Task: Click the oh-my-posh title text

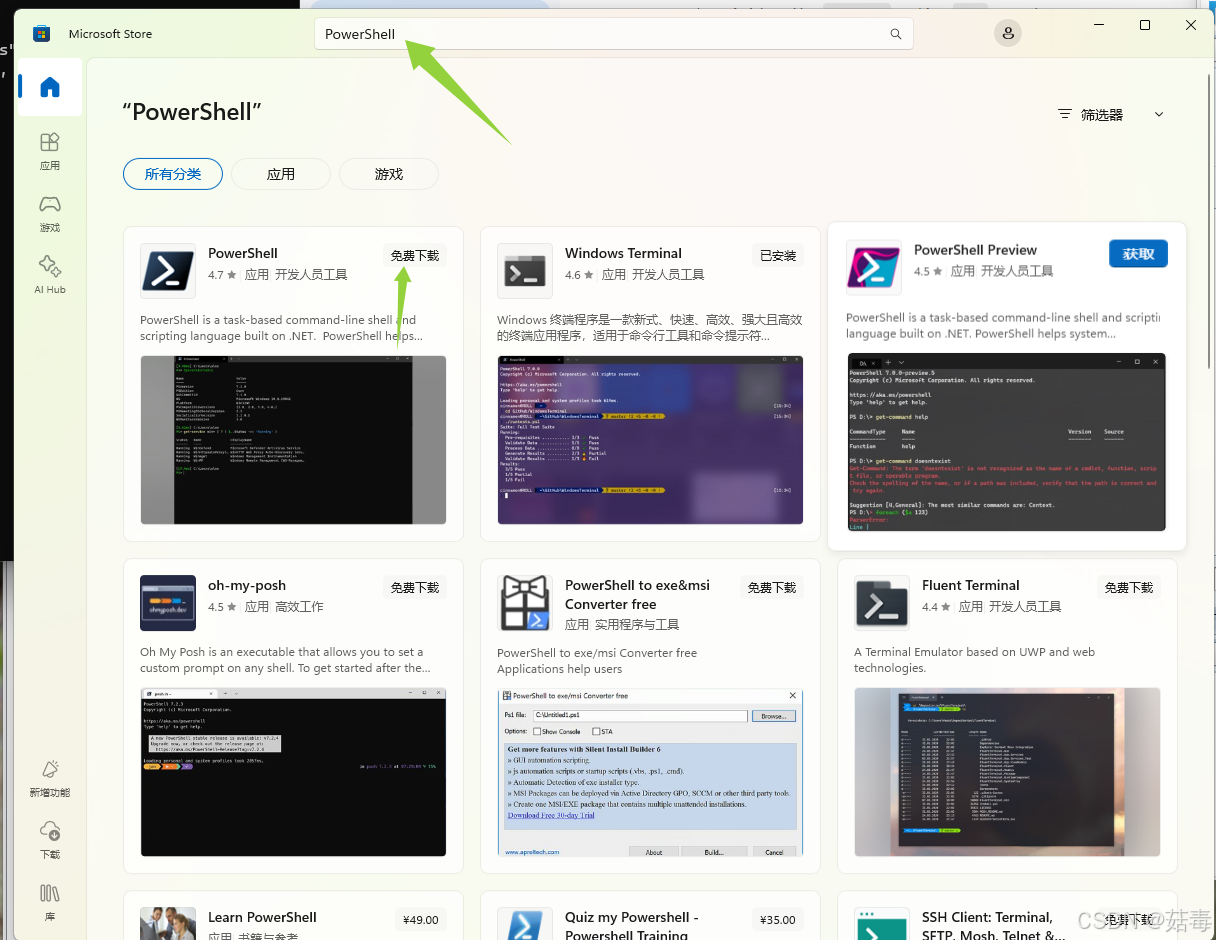Action: [247, 585]
